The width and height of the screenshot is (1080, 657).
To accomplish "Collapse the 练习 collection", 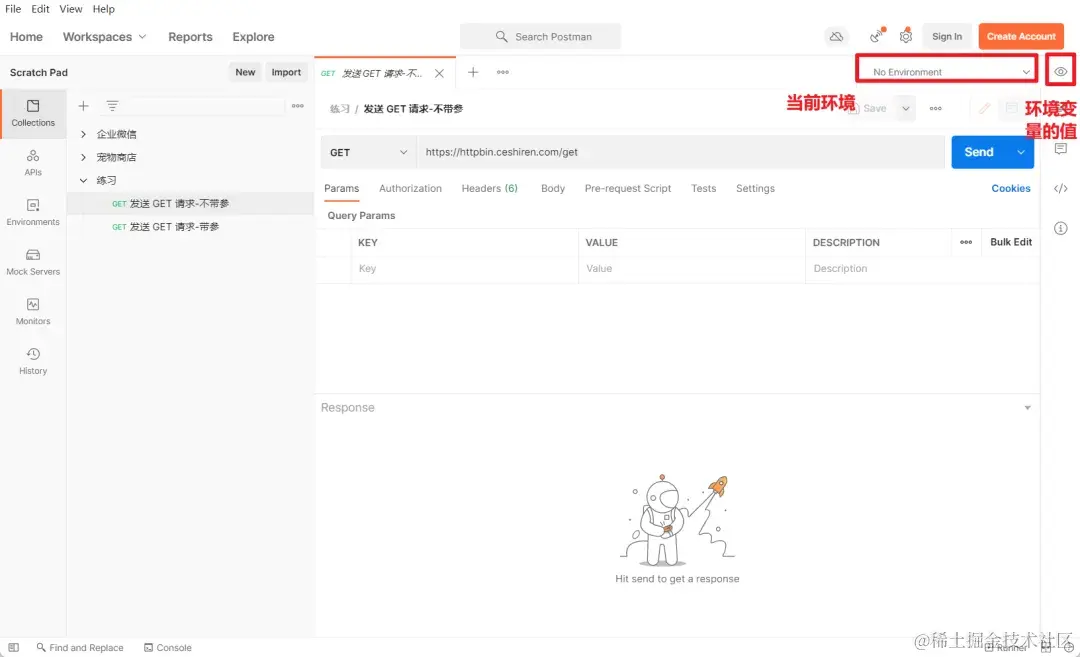I will [x=83, y=180].
